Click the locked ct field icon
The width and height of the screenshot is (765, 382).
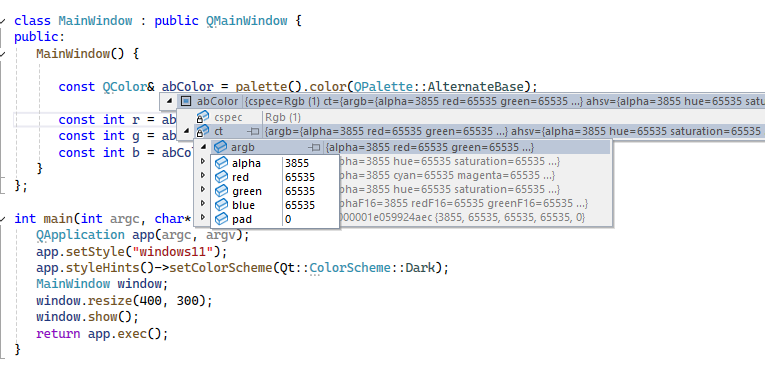(x=202, y=131)
